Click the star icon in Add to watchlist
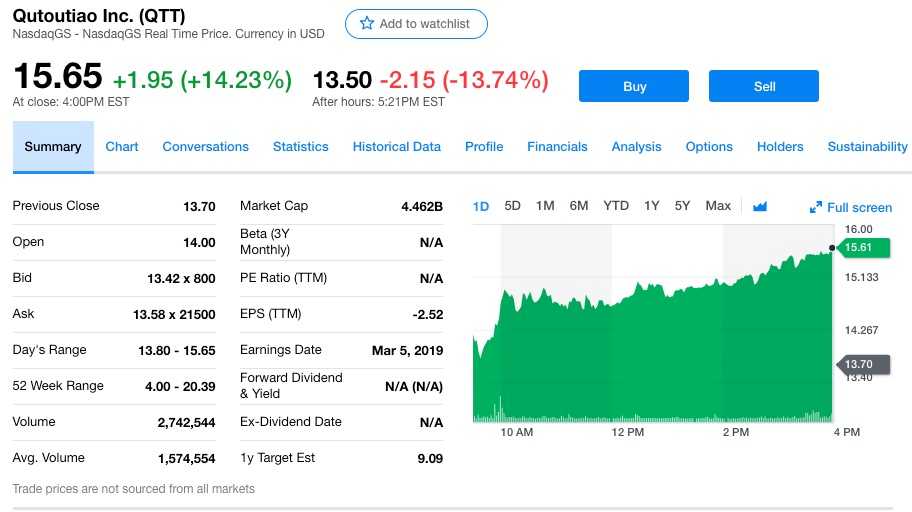912x512 pixels. pos(366,24)
